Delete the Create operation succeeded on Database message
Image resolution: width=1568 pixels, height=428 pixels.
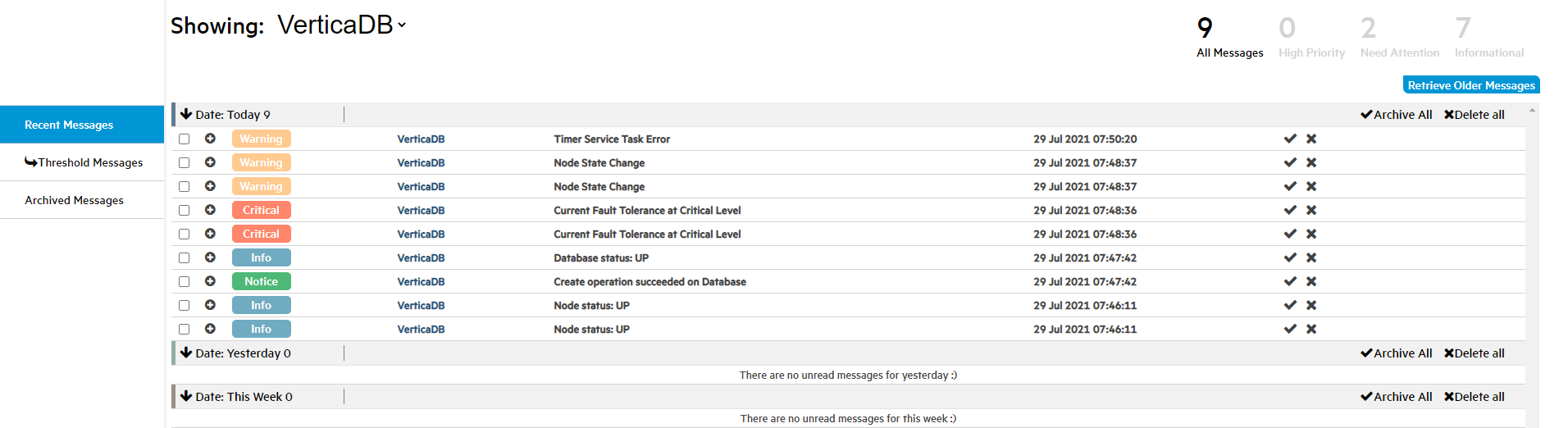1311,281
